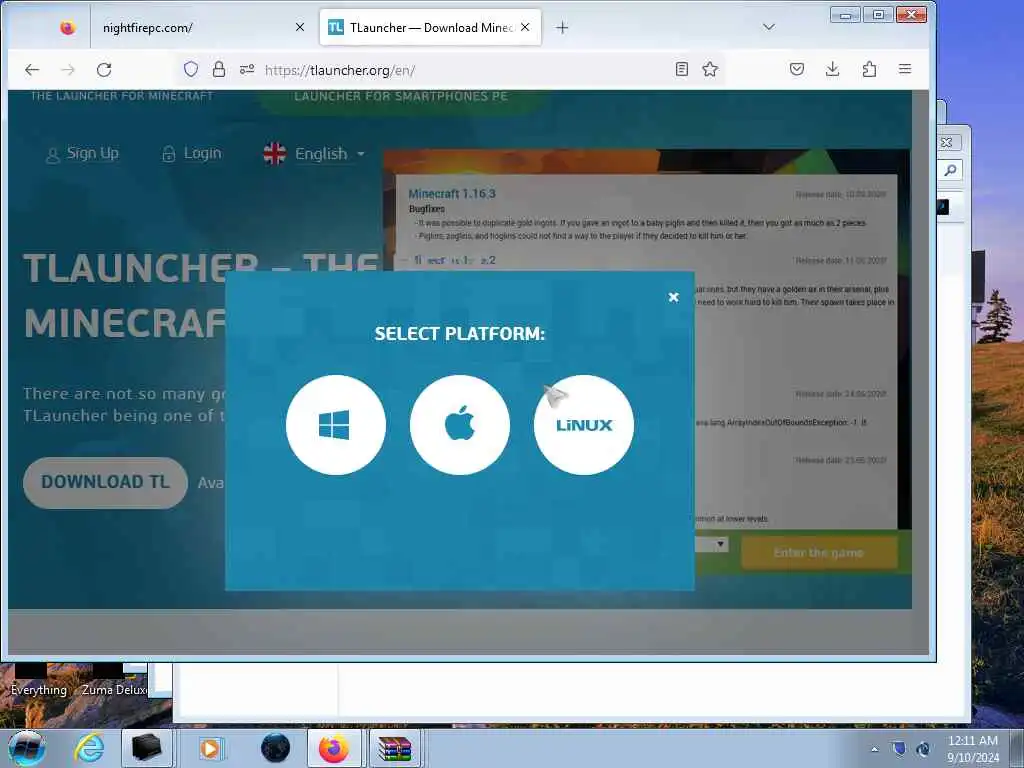This screenshot has width=1024, height=768.
Task: Click the taskbar clock showing 12:11 AM
Action: tap(973, 749)
